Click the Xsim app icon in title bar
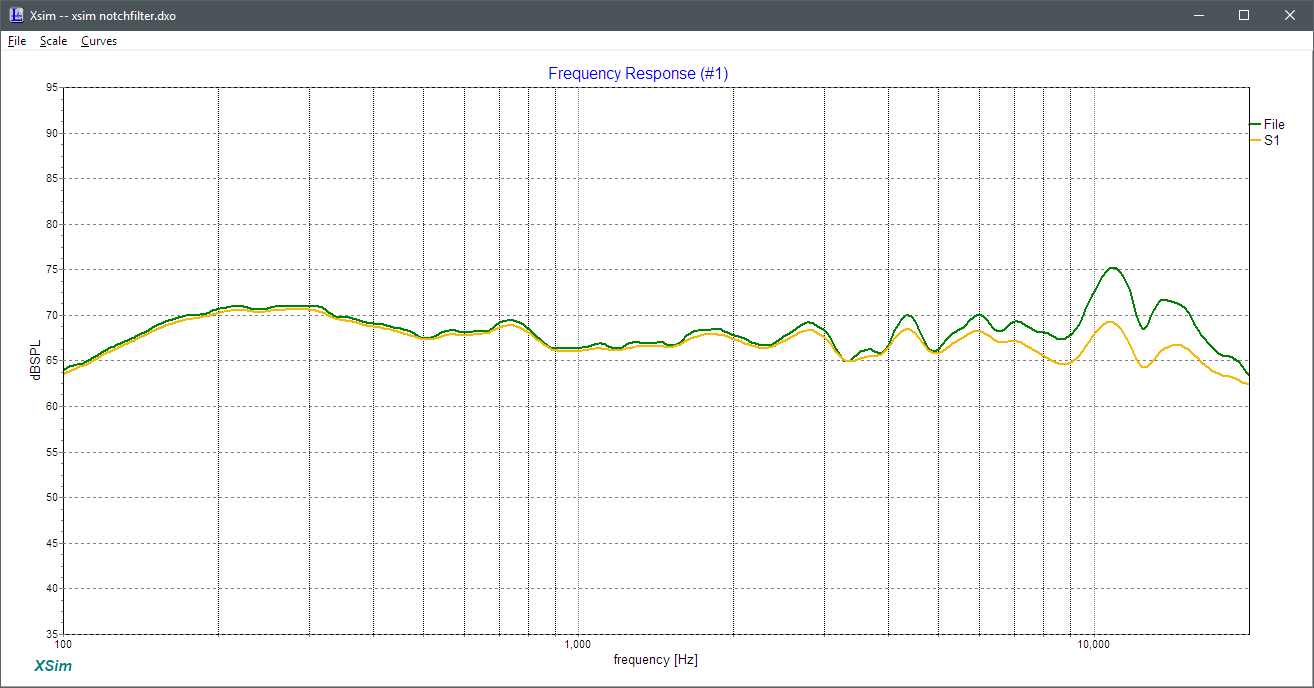Image resolution: width=1314 pixels, height=688 pixels. click(16, 15)
